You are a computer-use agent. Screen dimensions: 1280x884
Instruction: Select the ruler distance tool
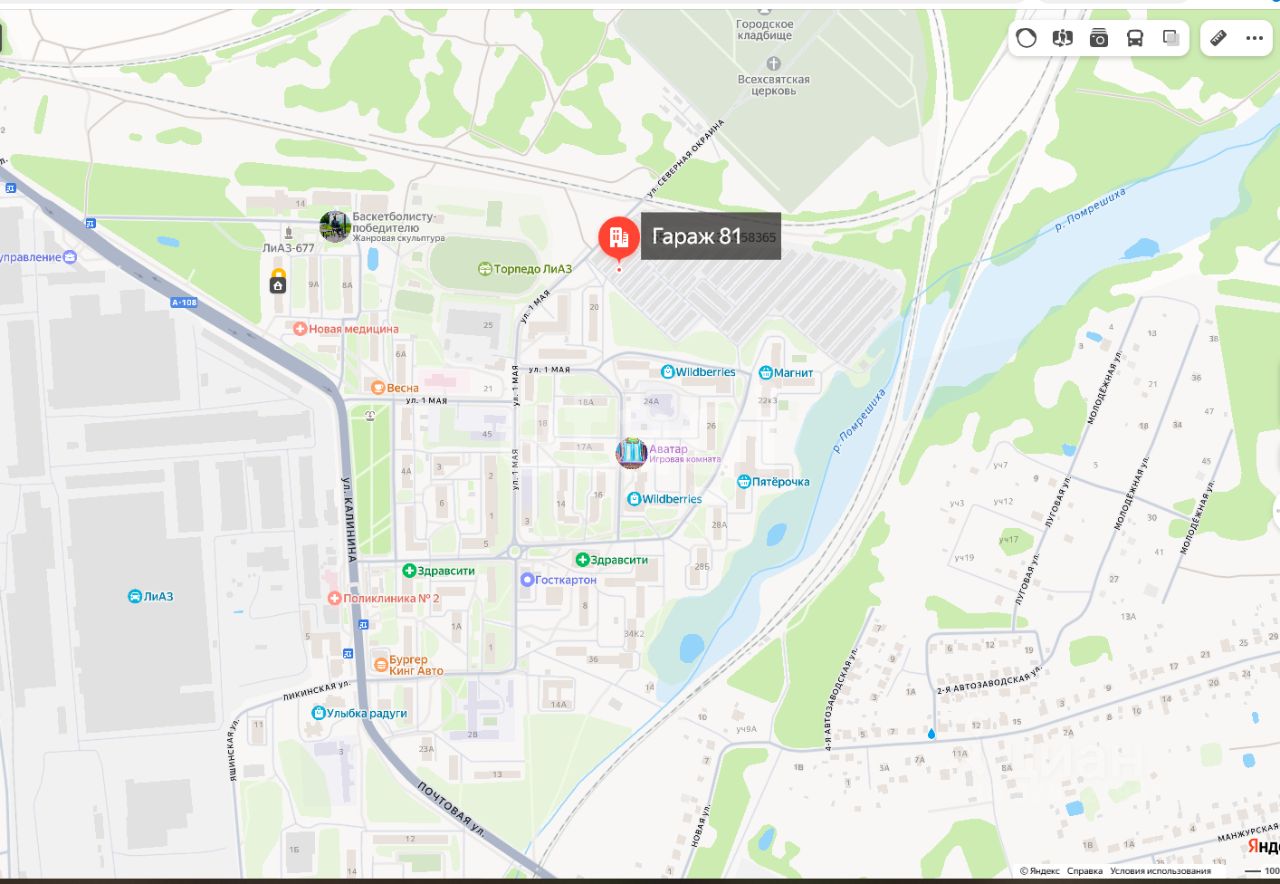[1218, 38]
